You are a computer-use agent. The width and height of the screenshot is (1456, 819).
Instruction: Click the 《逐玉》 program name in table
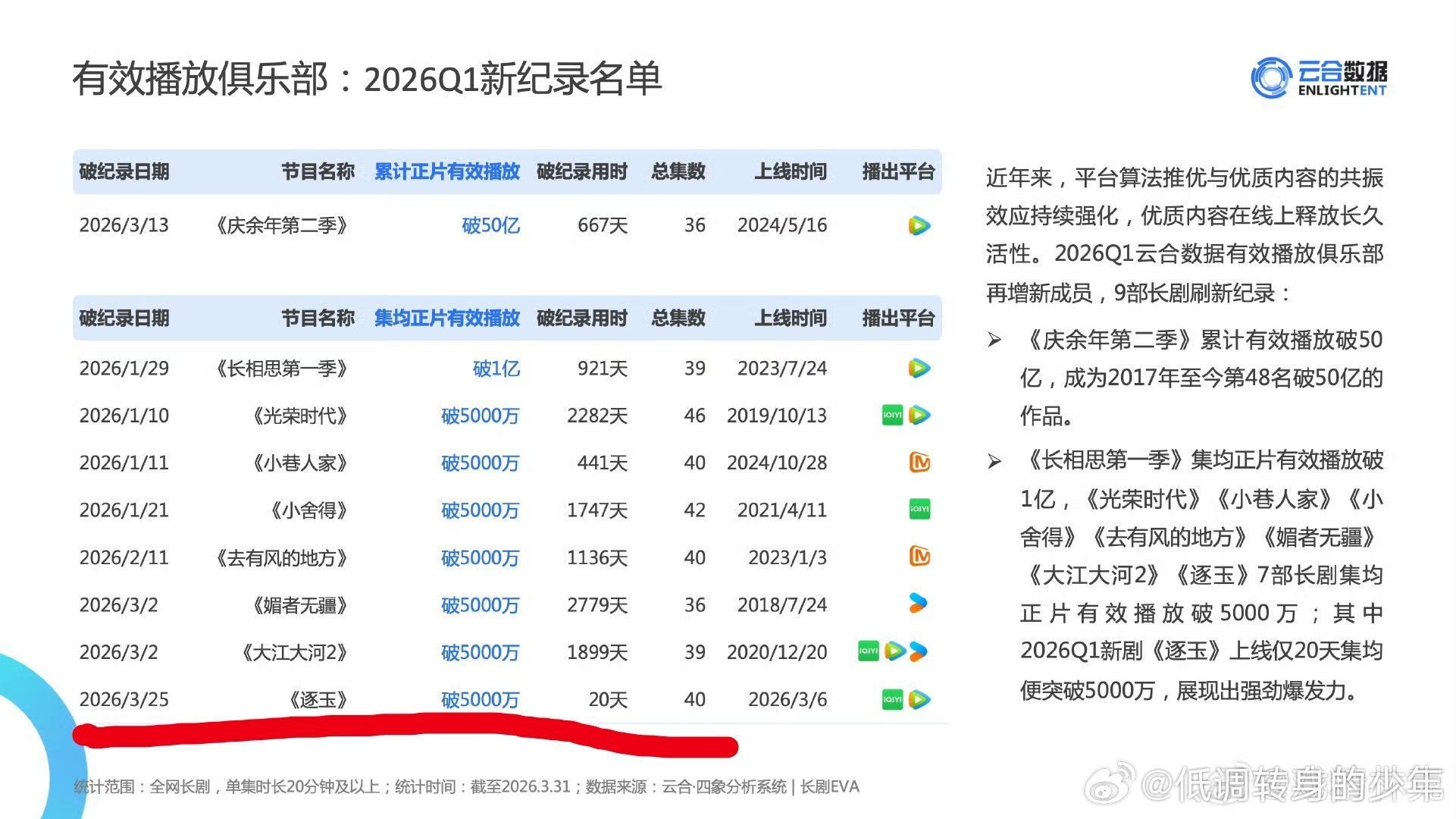[318, 699]
